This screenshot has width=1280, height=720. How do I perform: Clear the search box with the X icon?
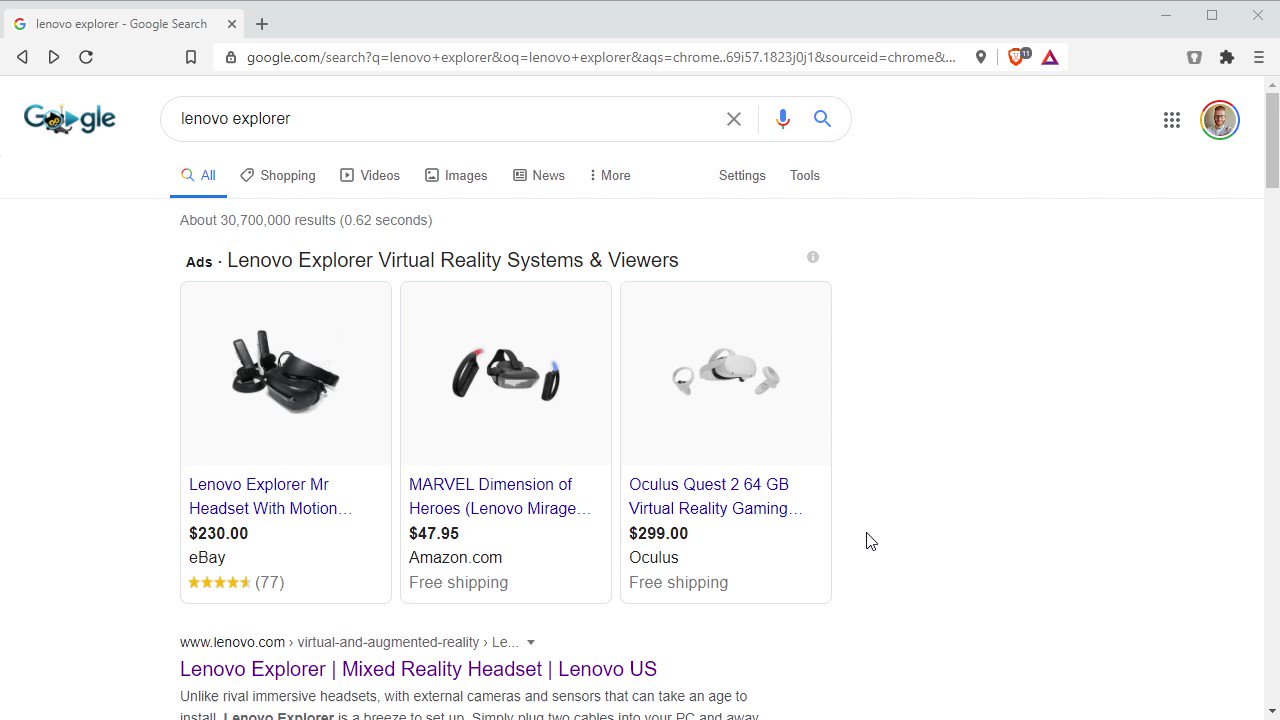pos(734,119)
